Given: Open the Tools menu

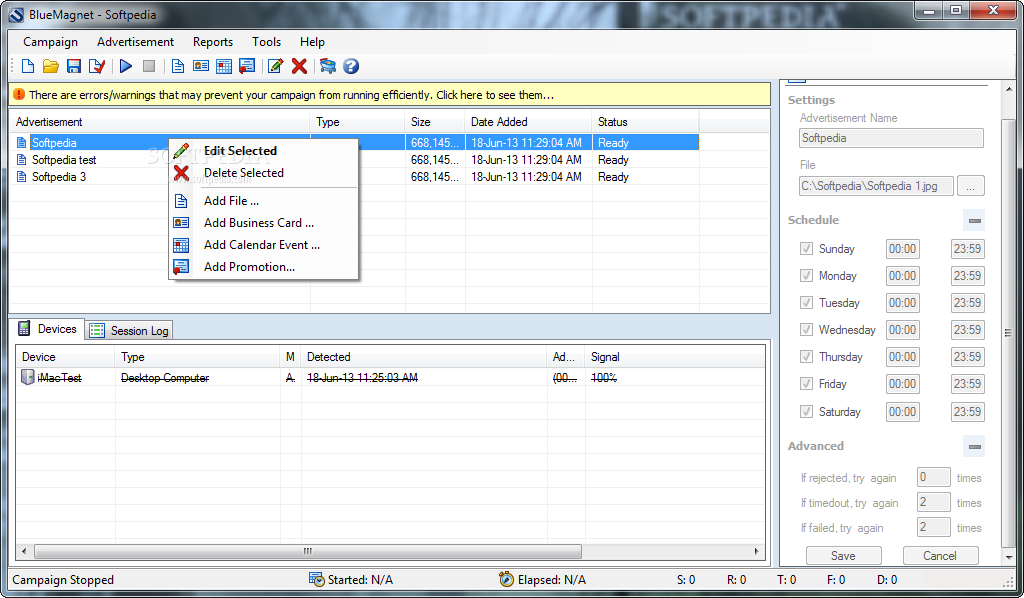Looking at the screenshot, I should pyautogui.click(x=266, y=42).
